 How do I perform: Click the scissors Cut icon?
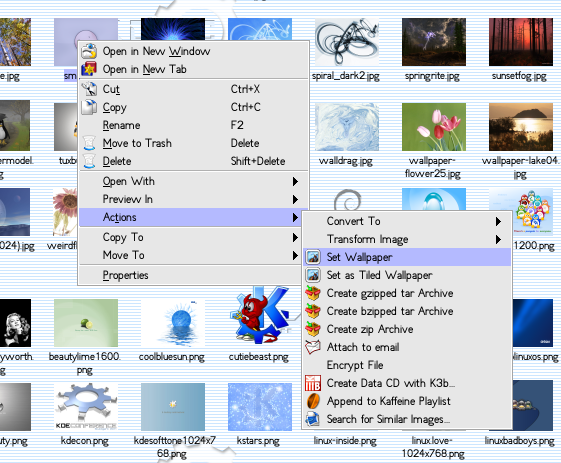pos(89,89)
